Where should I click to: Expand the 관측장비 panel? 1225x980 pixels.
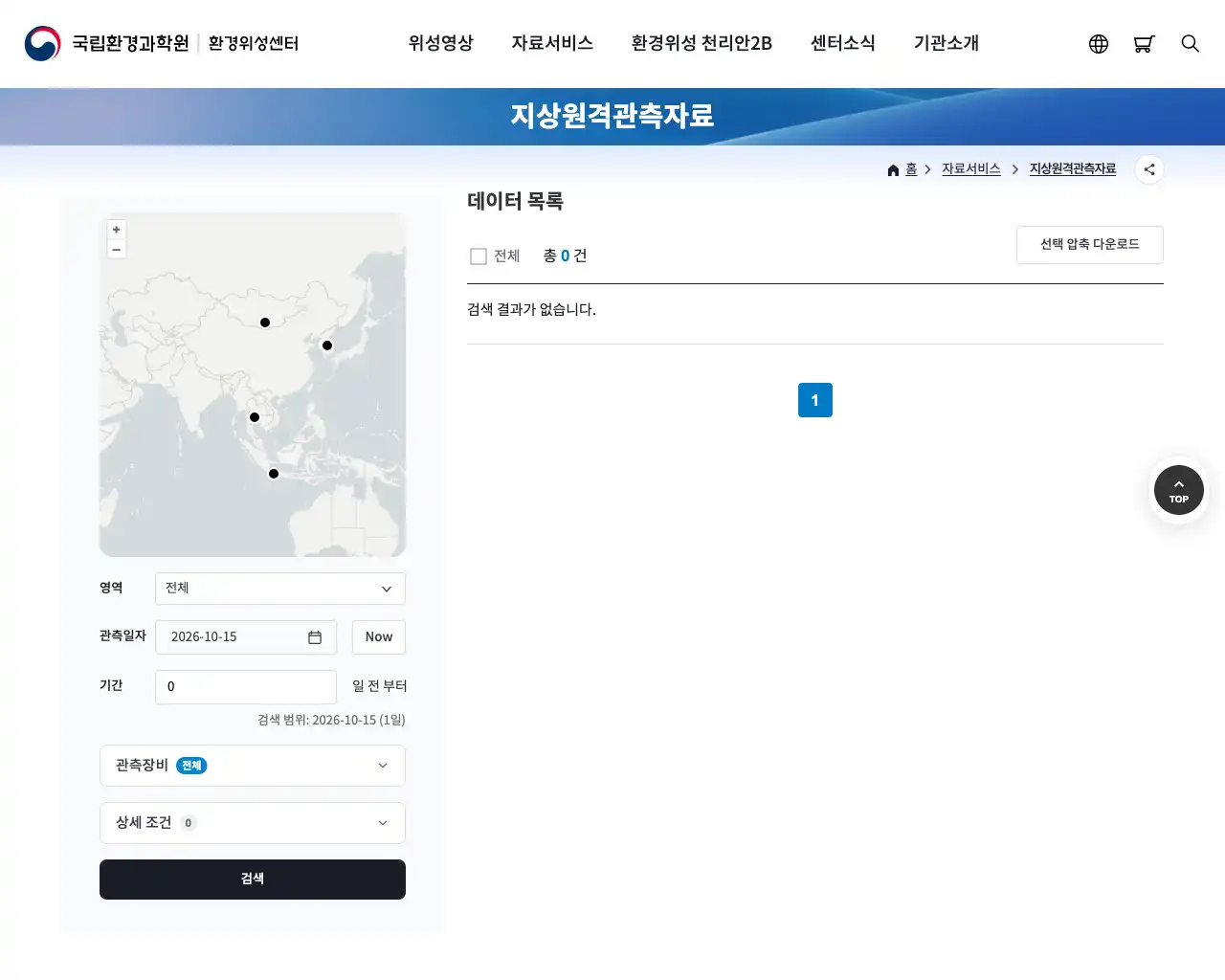pos(253,766)
